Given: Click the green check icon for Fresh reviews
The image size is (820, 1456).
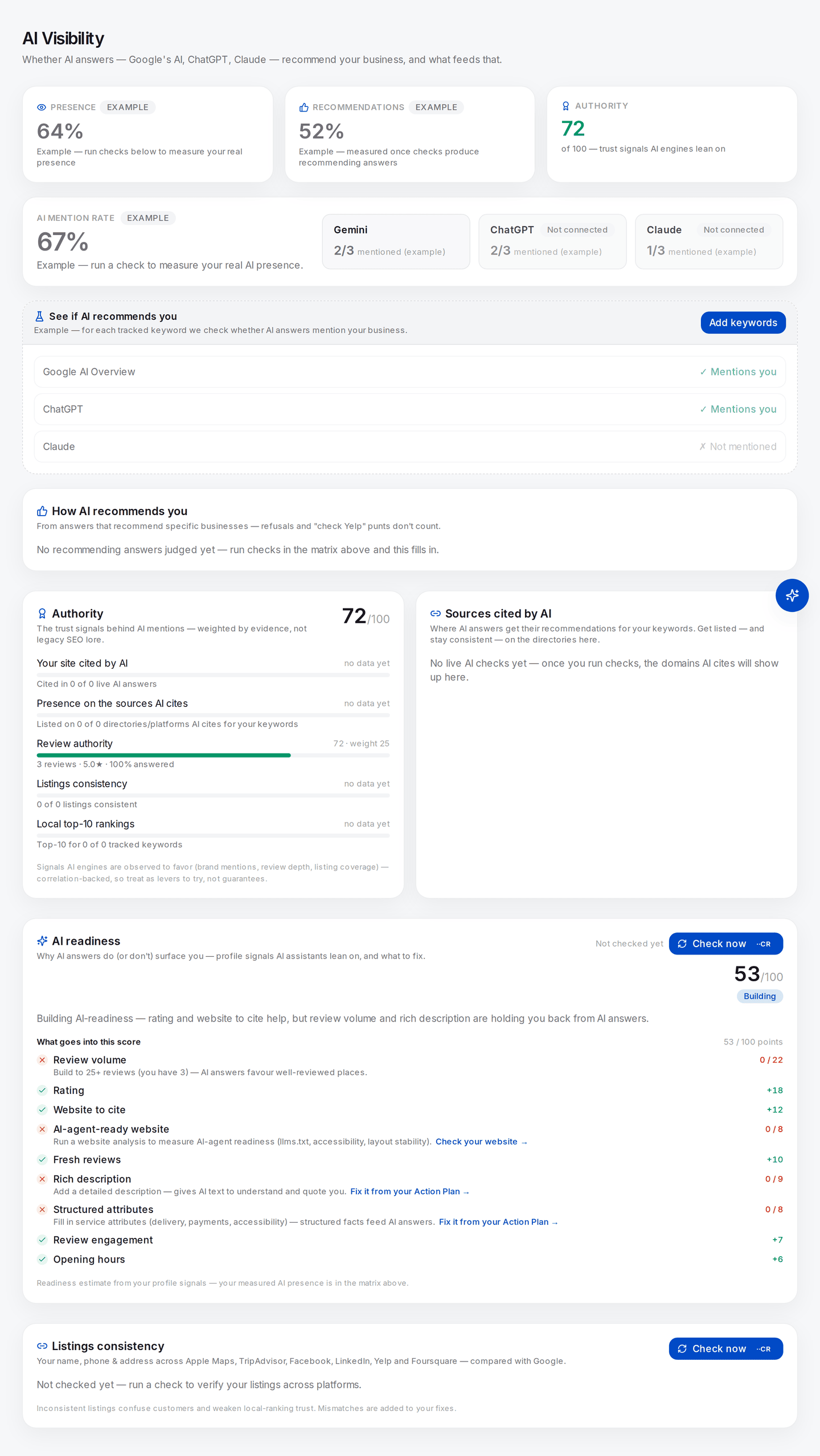Looking at the screenshot, I should [x=42, y=1159].
